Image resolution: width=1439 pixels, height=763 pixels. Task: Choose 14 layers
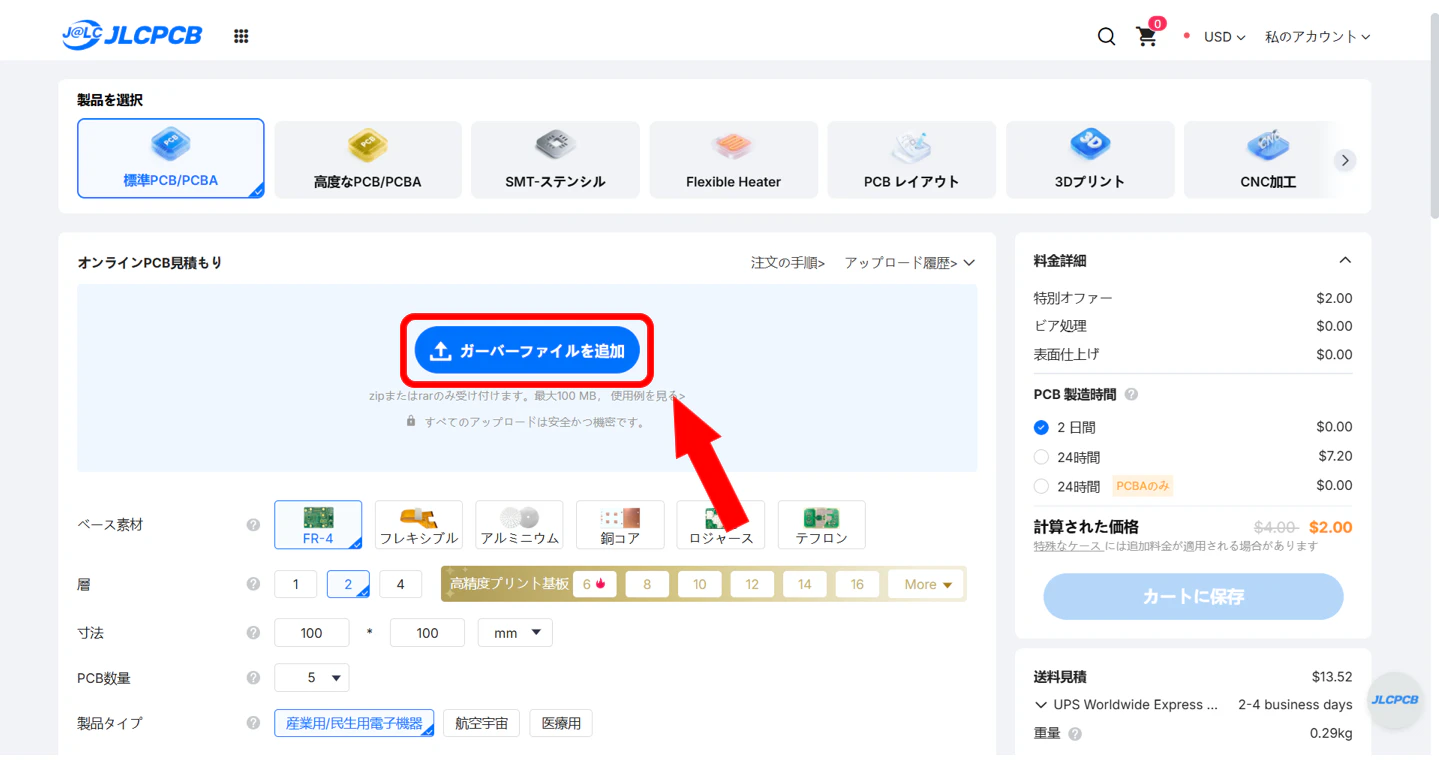point(804,584)
